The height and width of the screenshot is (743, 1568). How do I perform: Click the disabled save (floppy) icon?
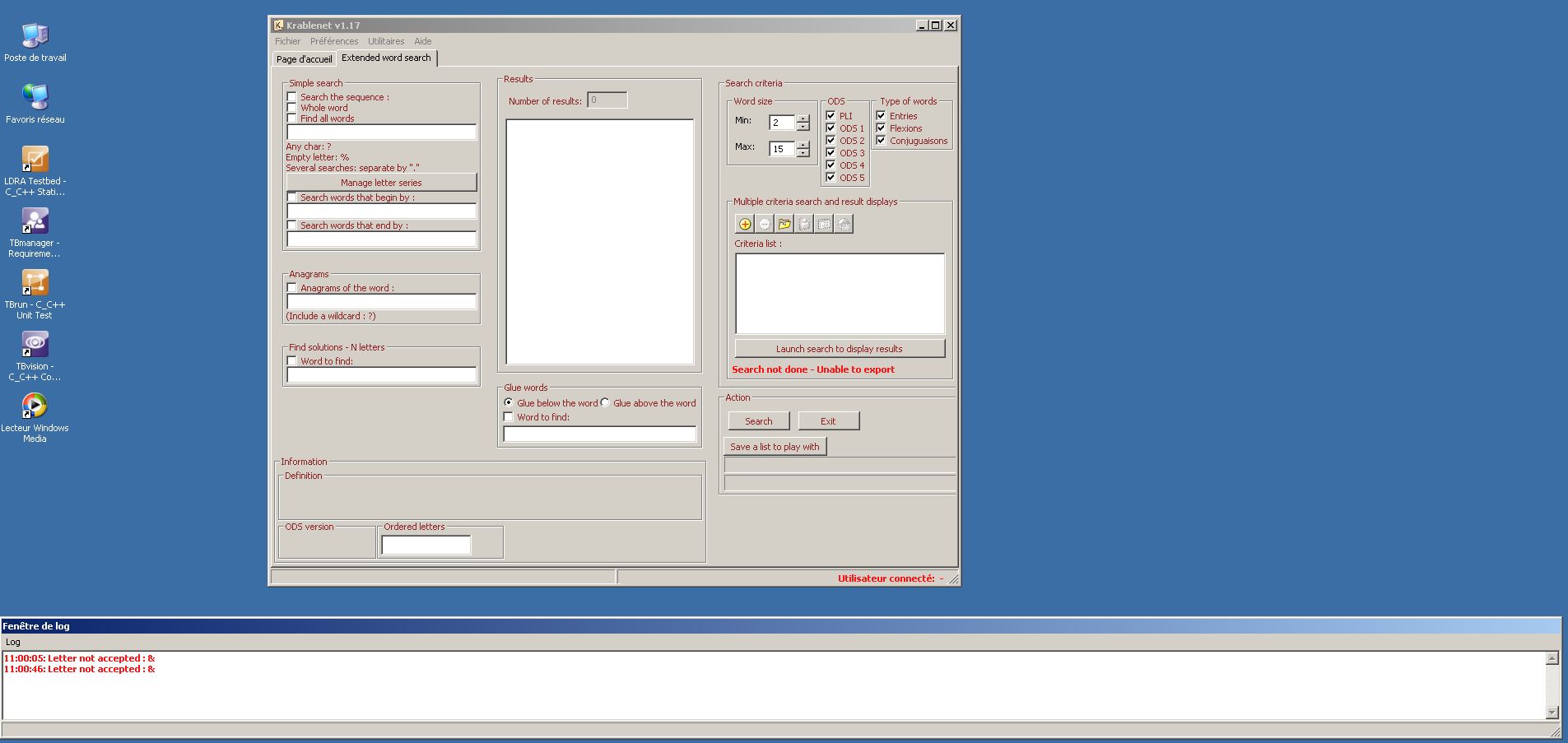(x=804, y=224)
